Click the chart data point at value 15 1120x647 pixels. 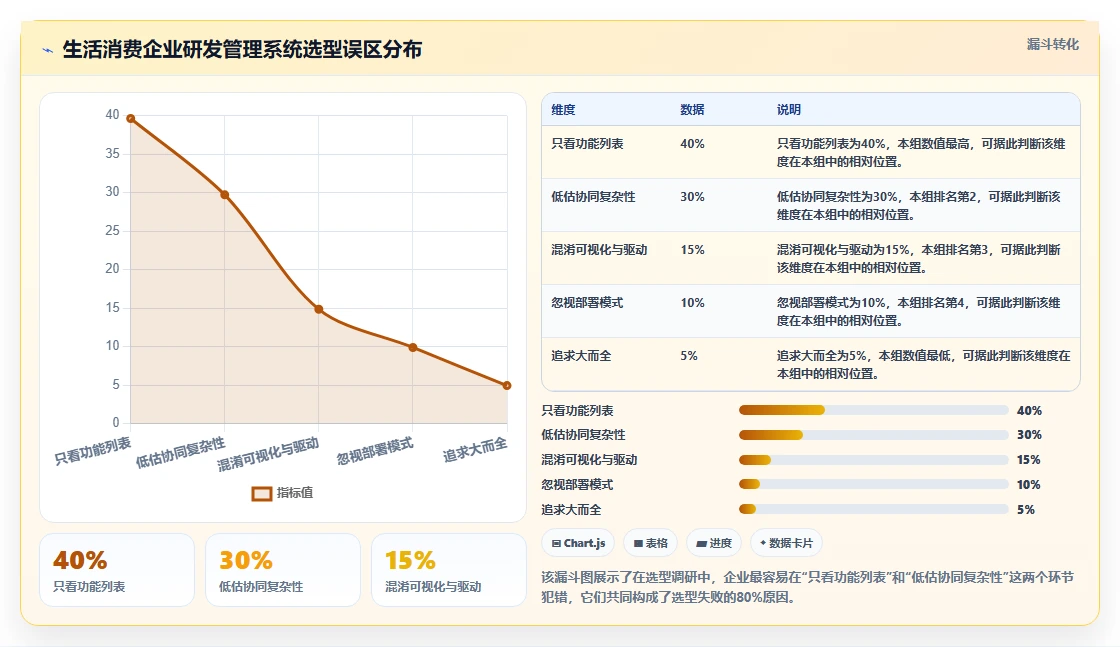coord(319,309)
